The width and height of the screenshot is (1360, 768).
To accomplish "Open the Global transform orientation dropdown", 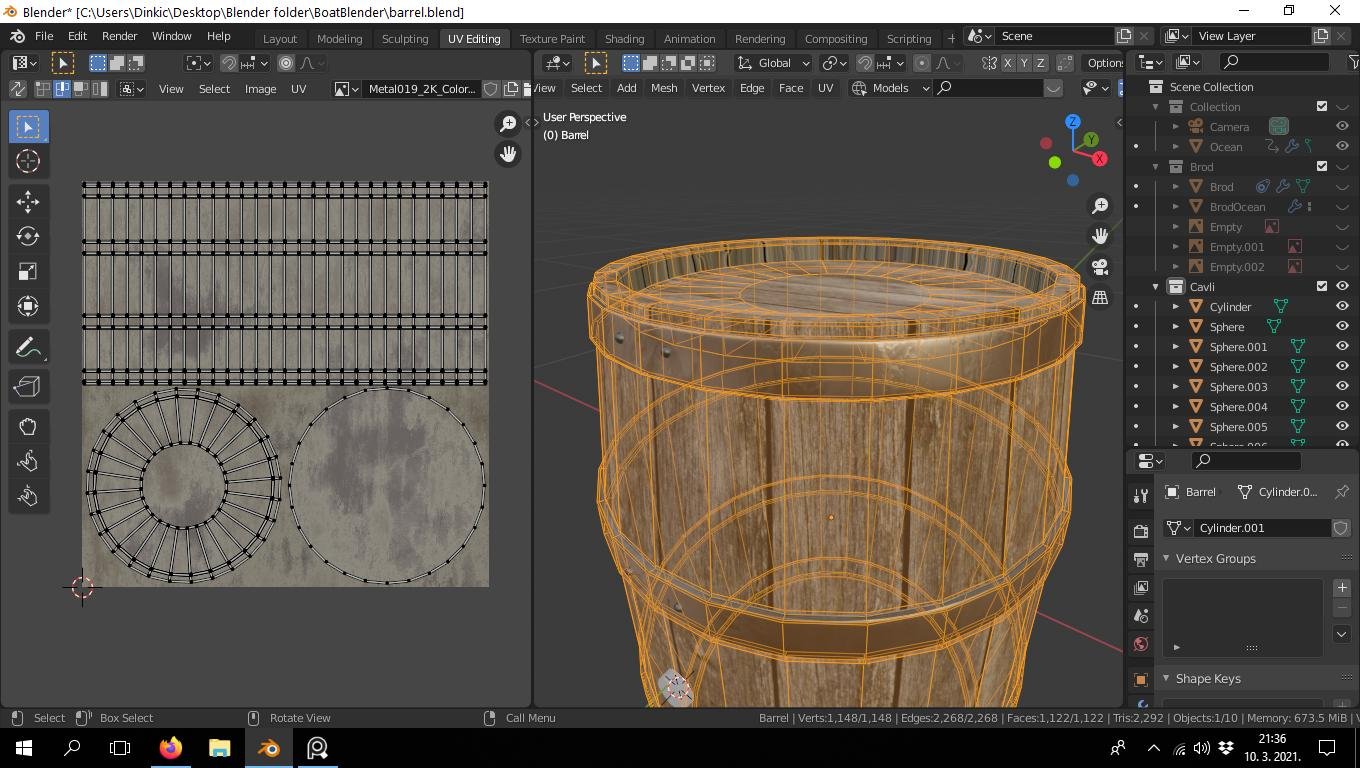I will pos(774,63).
